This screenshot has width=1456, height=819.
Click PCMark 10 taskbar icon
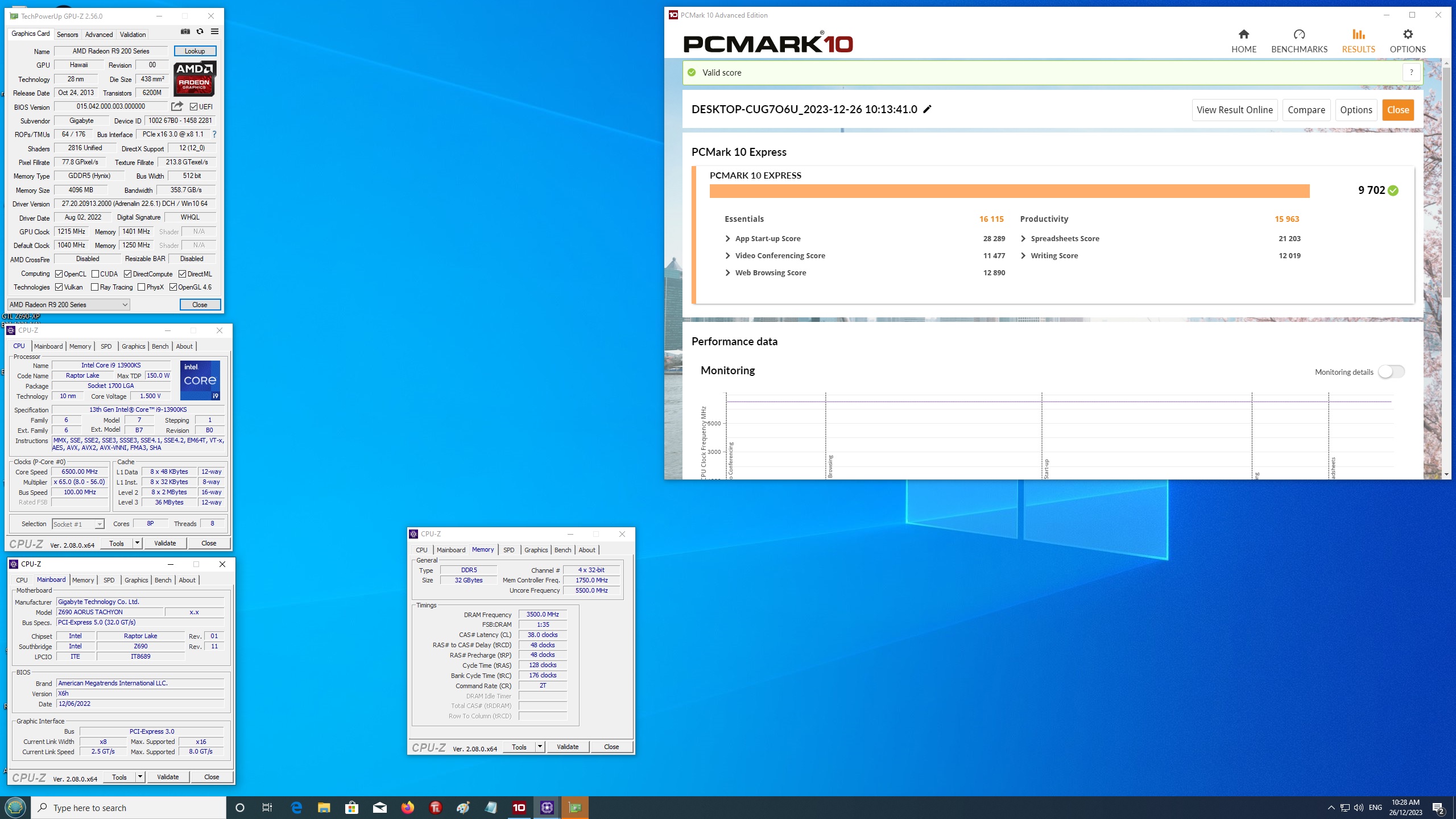point(519,808)
